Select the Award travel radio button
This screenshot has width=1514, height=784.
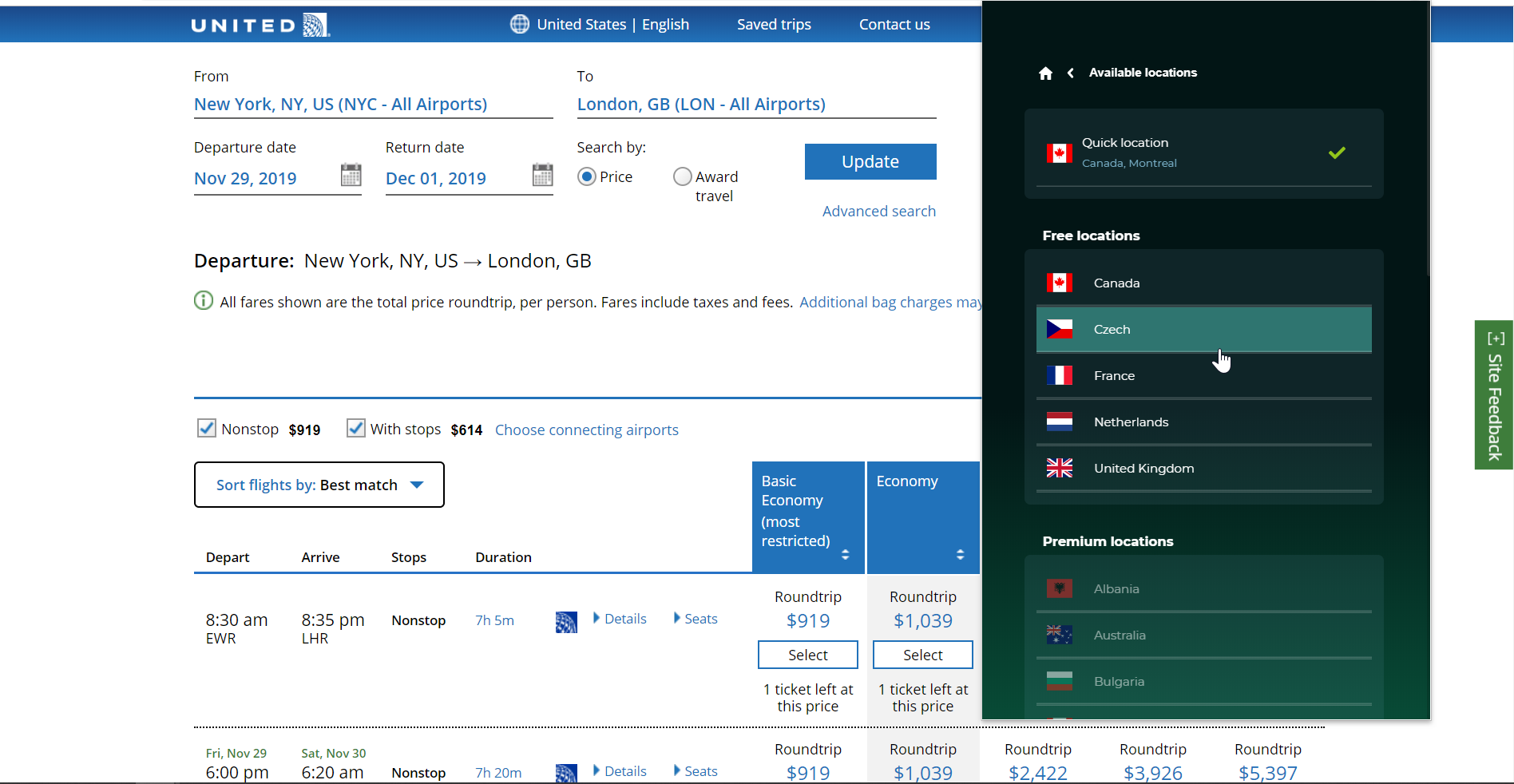point(682,176)
